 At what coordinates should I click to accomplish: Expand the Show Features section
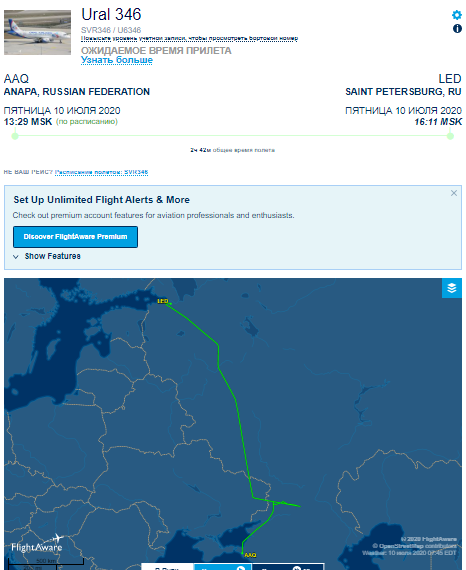[x=52, y=256]
